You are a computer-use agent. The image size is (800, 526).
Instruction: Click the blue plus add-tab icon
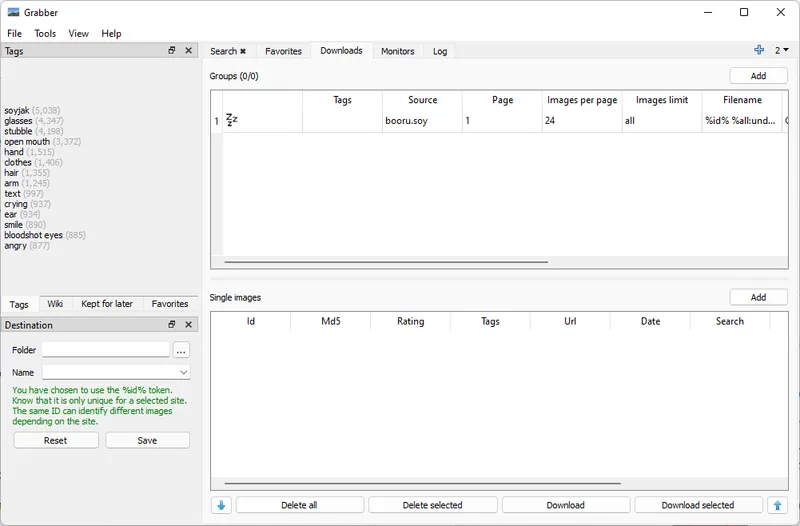pos(759,50)
